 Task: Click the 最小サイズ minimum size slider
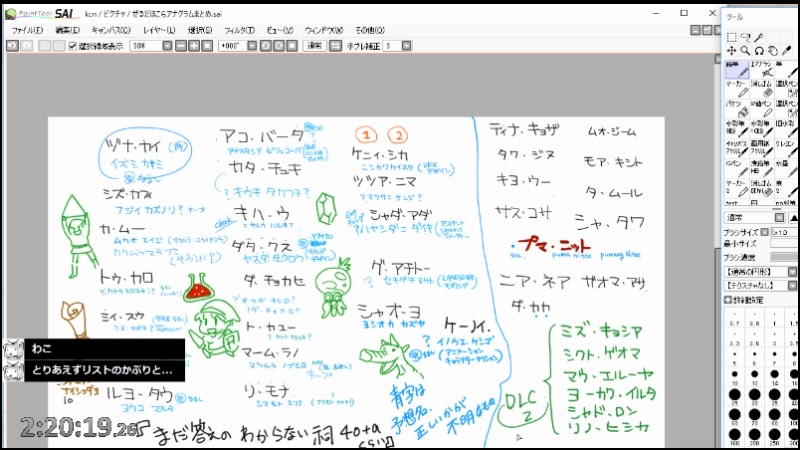pos(785,244)
